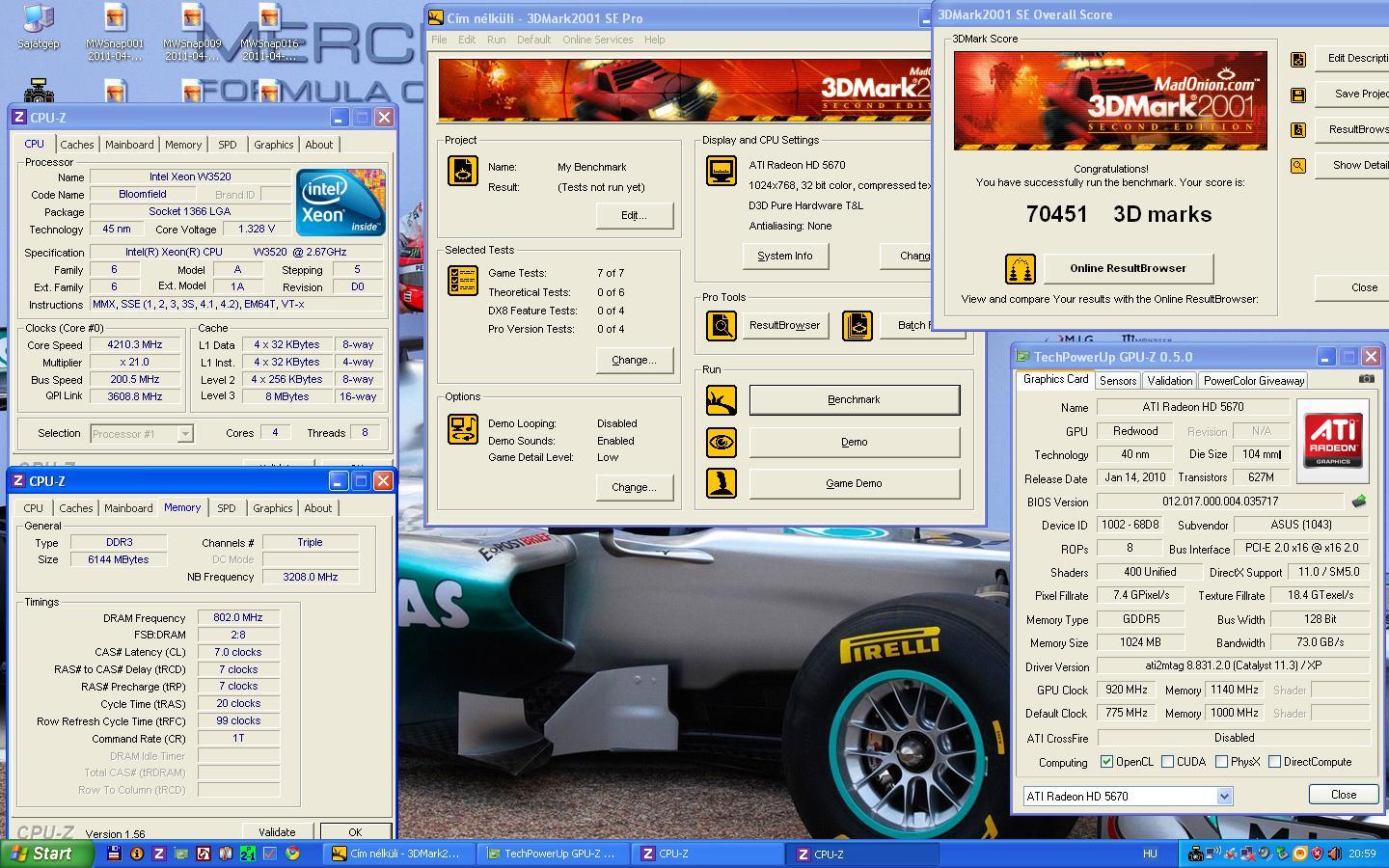Click Edit button in Project section
1389x868 pixels.
point(634,215)
